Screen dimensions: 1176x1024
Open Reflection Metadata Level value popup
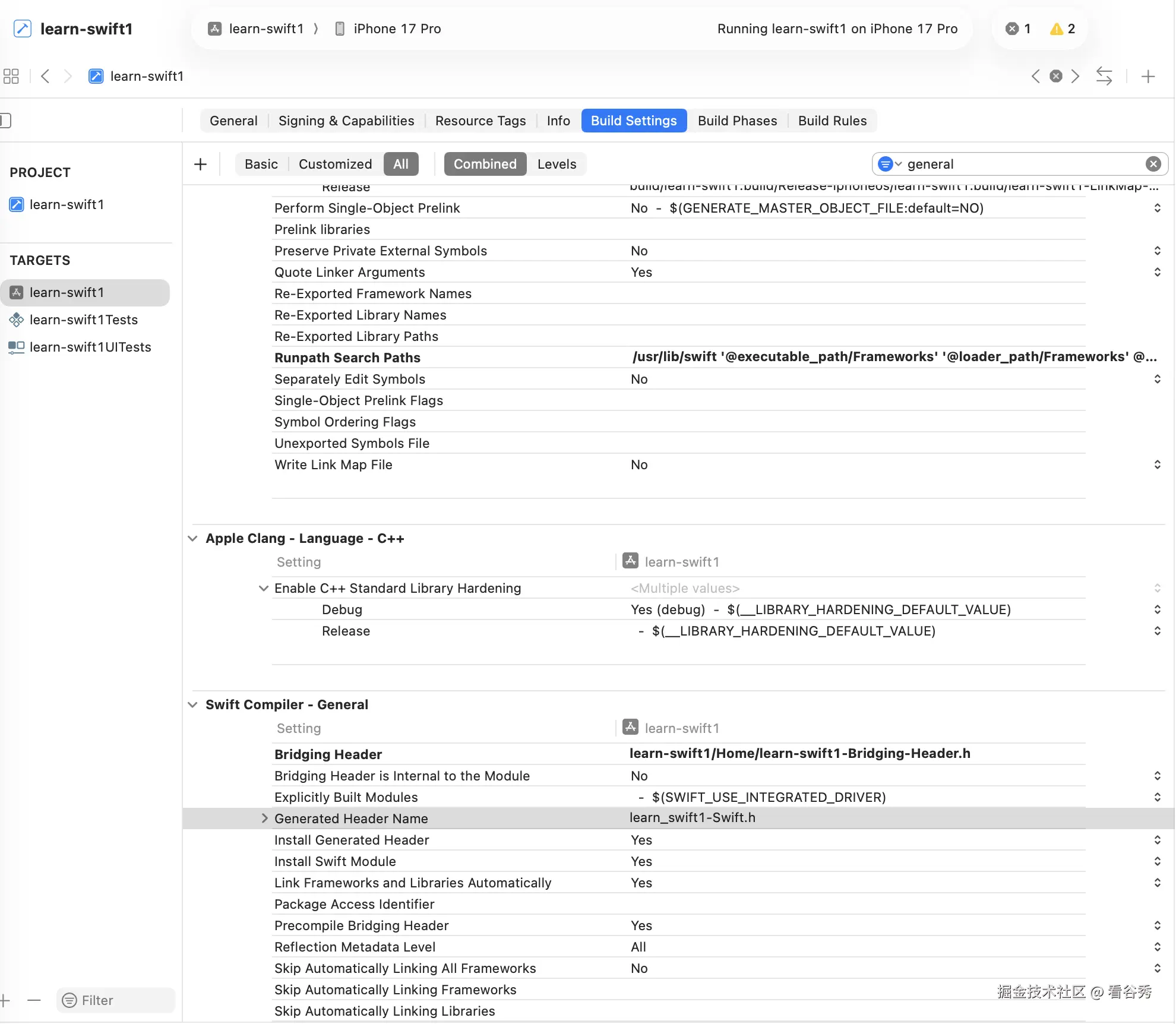[x=1157, y=947]
